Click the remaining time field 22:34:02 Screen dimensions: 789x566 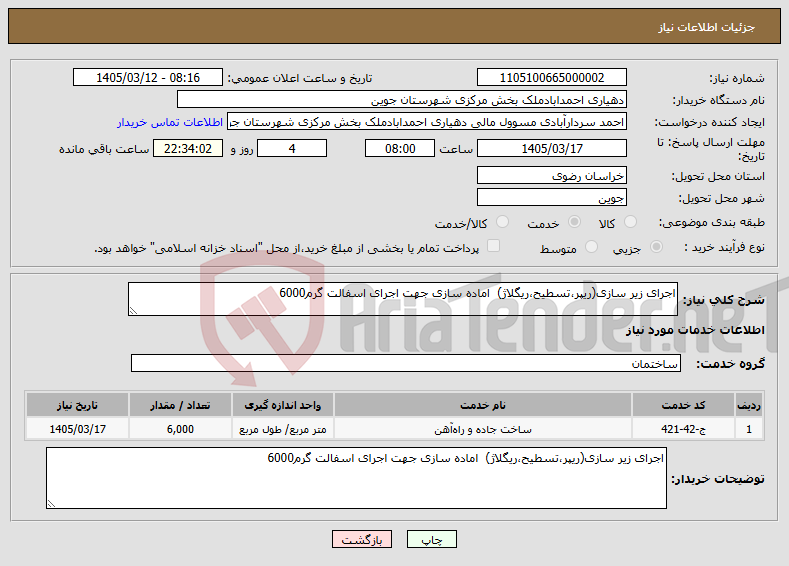[188, 148]
